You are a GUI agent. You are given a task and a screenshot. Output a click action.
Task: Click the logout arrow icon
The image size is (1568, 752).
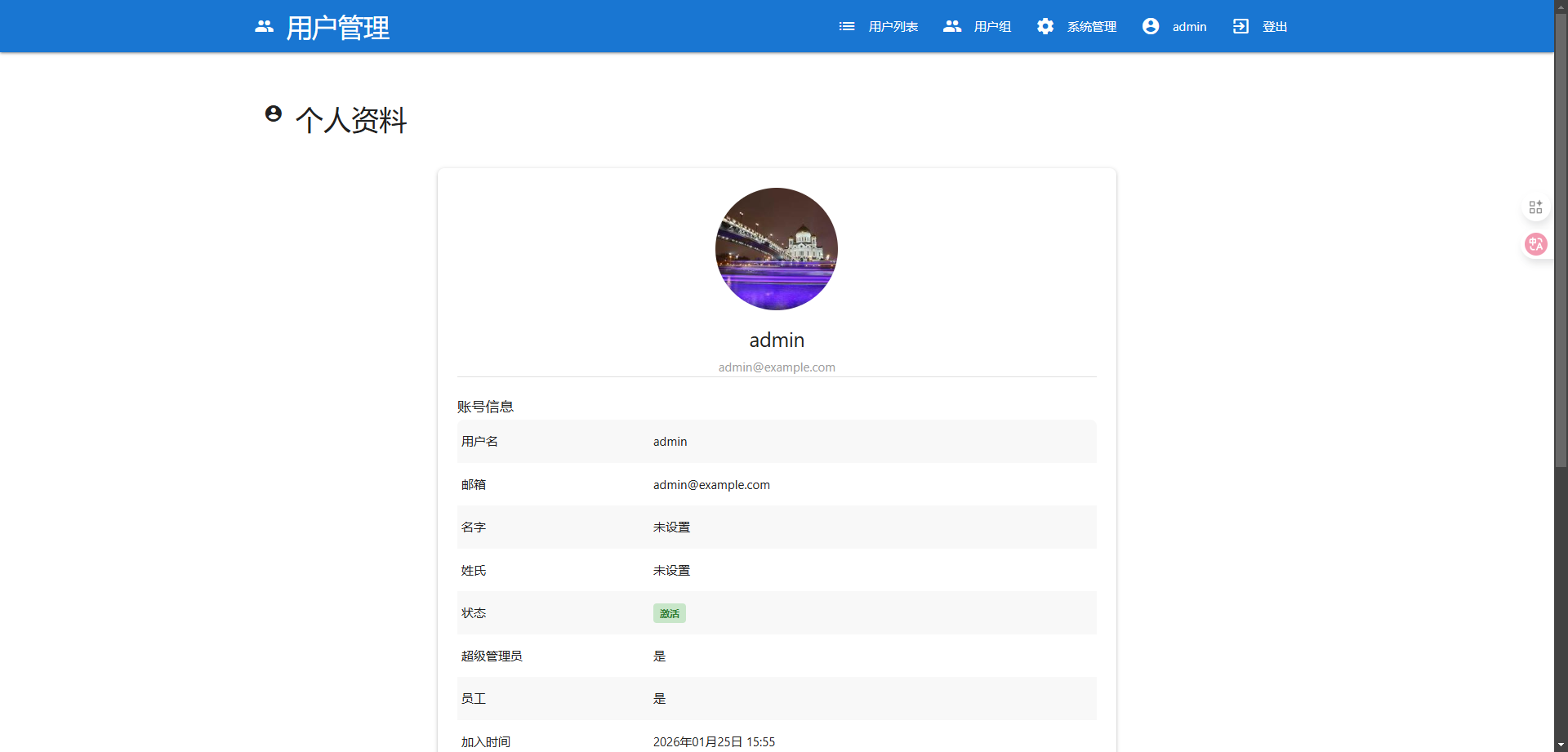[1241, 27]
